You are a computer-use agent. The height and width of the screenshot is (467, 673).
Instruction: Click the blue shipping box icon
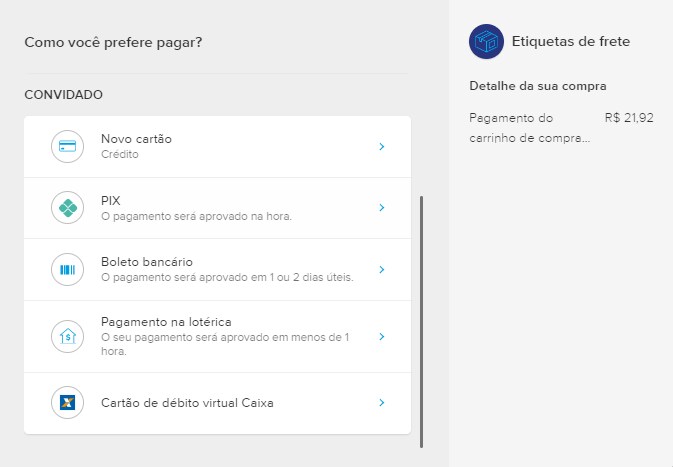(x=486, y=41)
